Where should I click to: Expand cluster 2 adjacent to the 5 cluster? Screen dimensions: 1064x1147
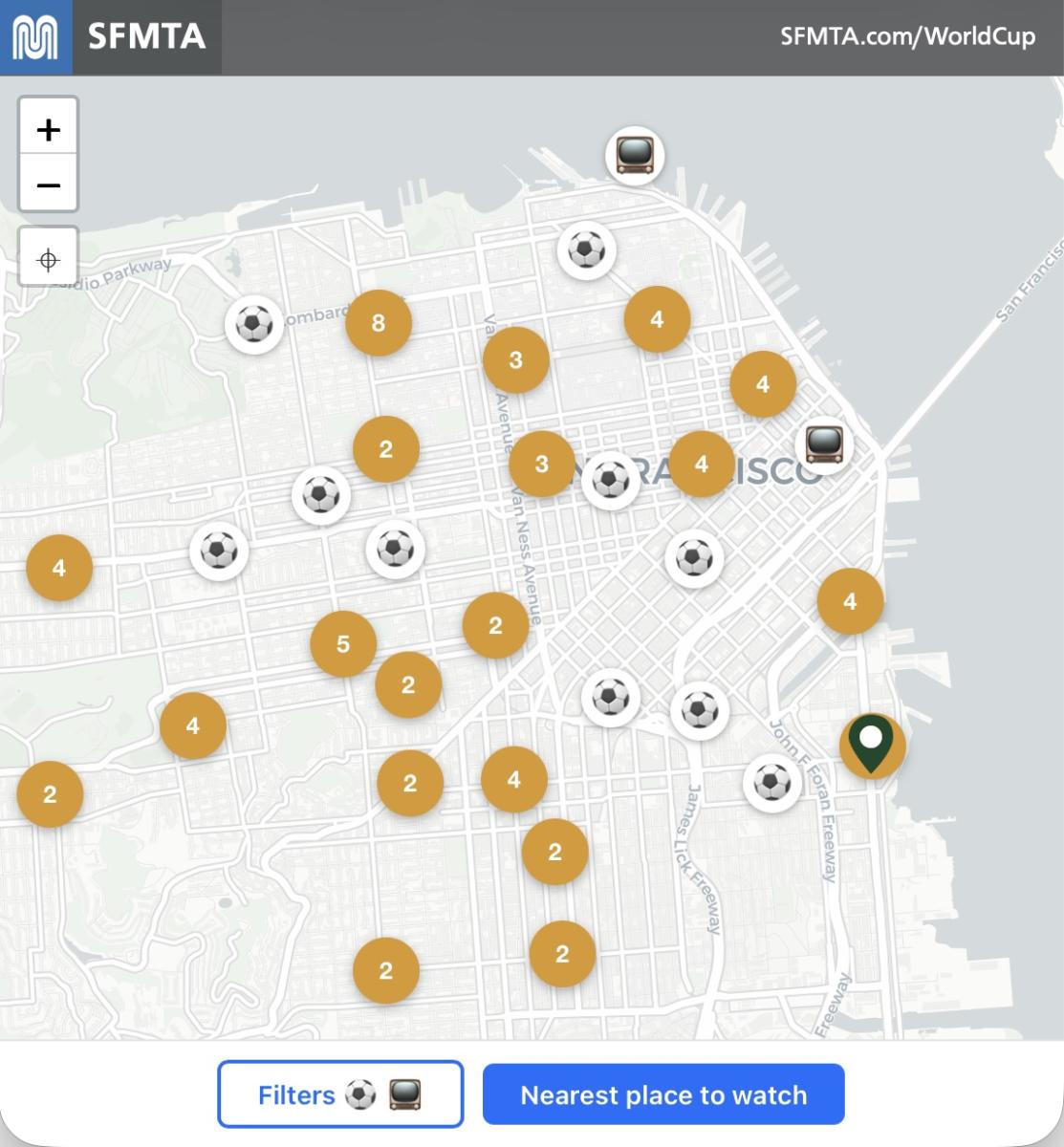coord(408,685)
